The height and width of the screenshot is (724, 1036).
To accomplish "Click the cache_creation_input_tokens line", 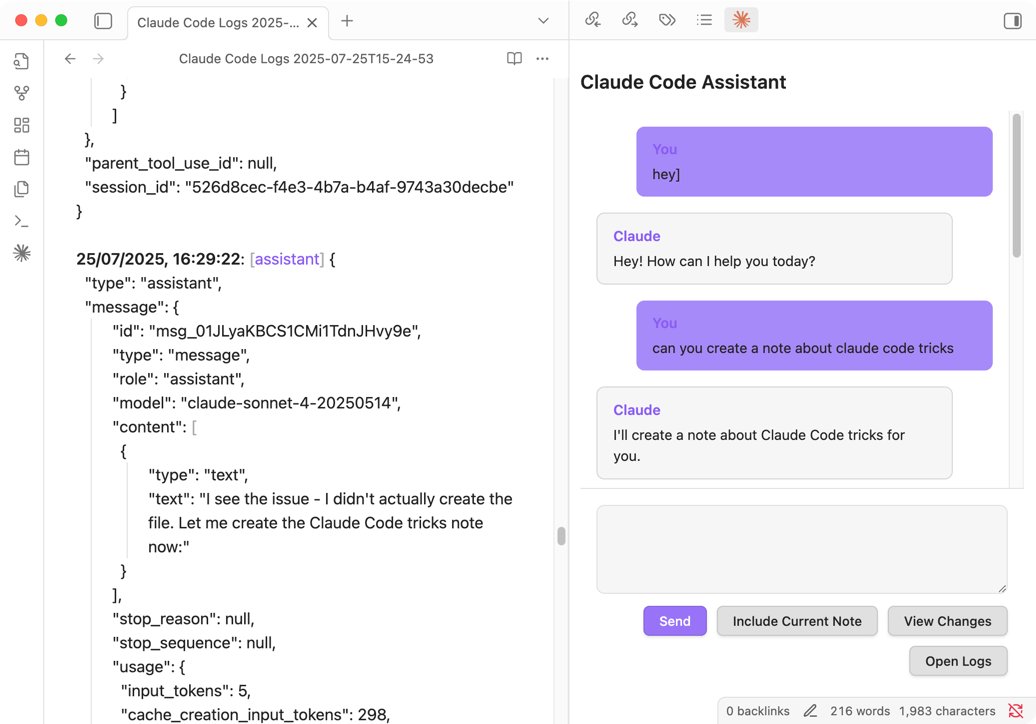I will tap(255, 715).
